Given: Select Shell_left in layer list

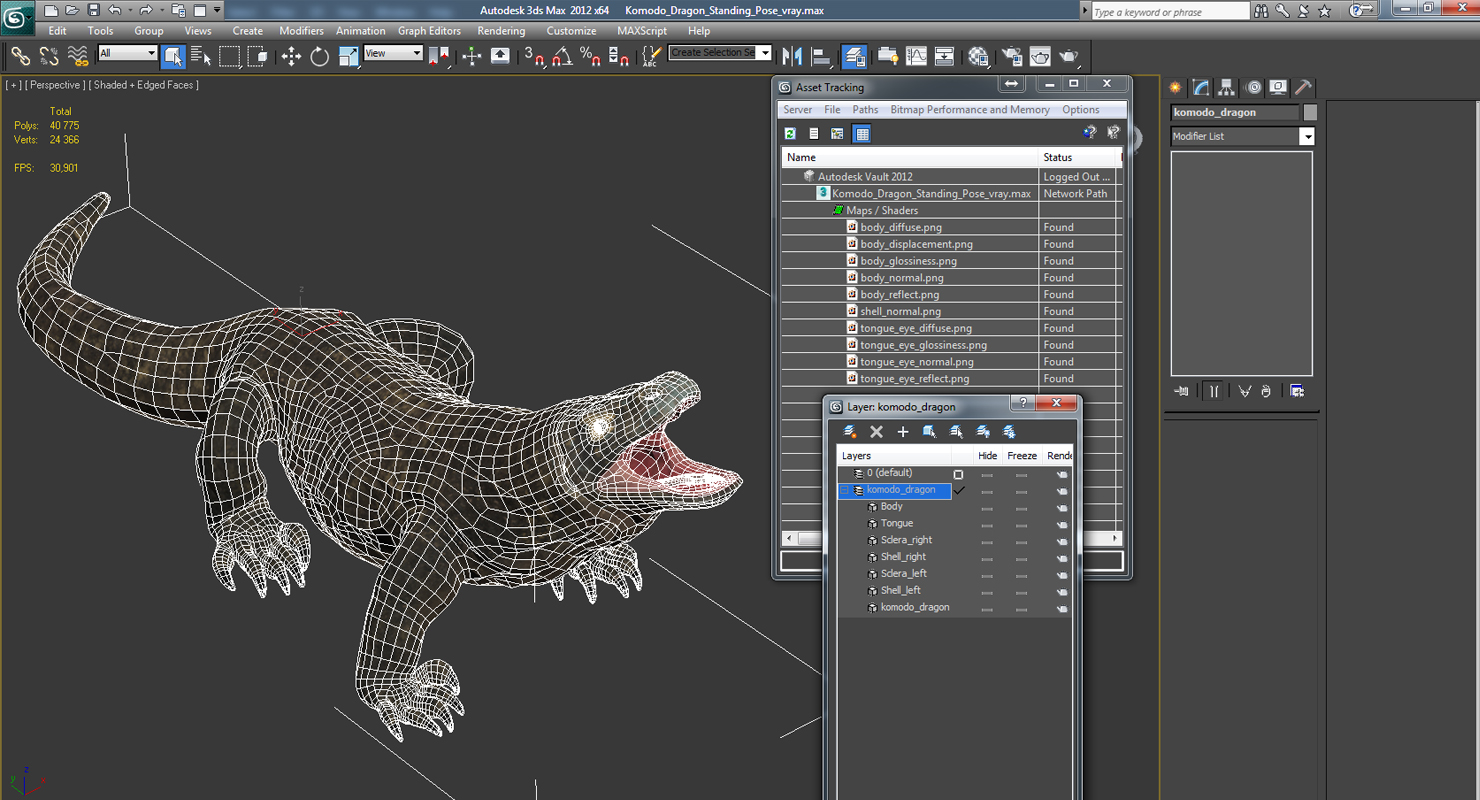Looking at the screenshot, I should pyautogui.click(x=900, y=591).
